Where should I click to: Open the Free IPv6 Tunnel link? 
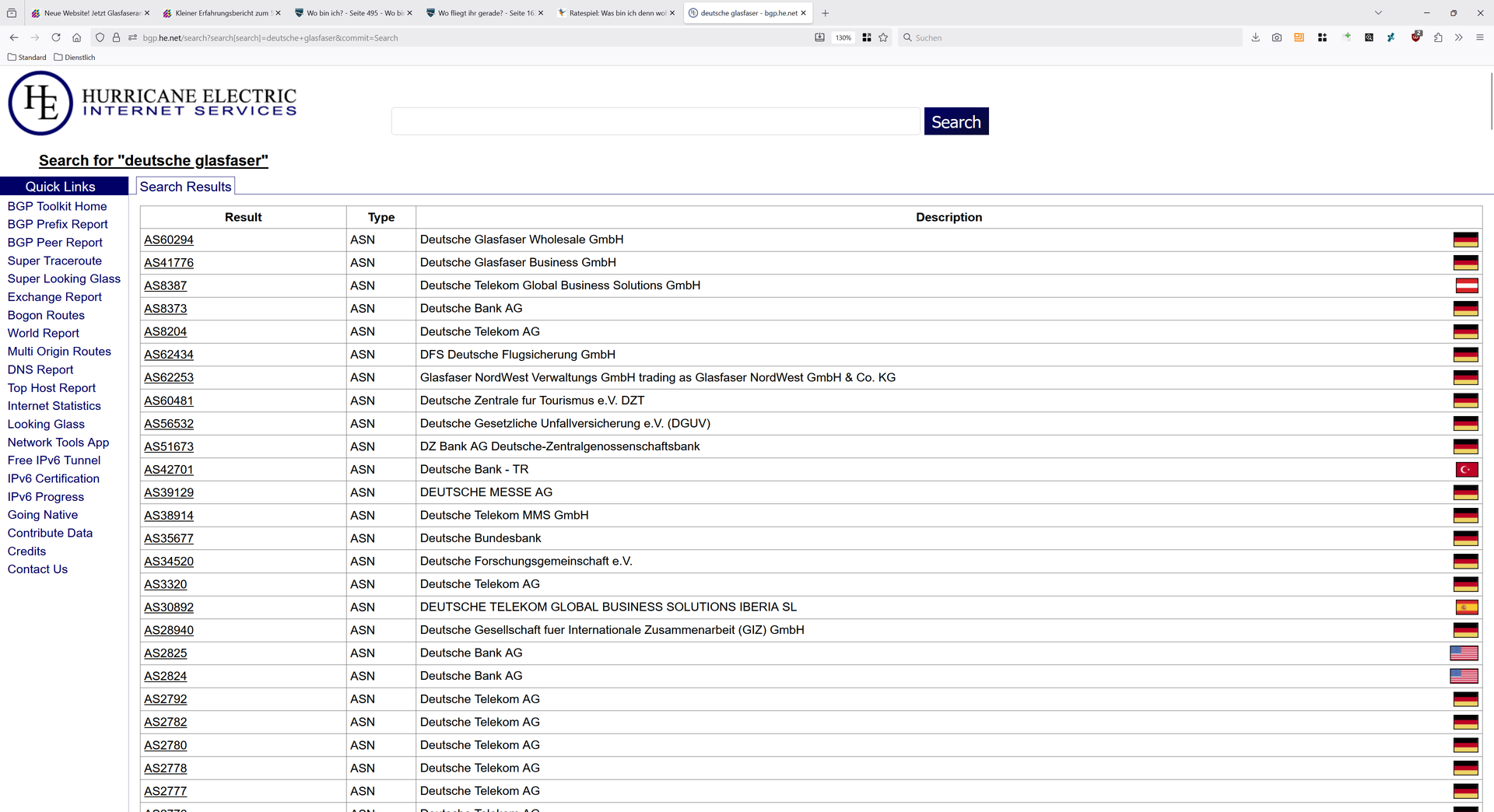click(x=54, y=460)
